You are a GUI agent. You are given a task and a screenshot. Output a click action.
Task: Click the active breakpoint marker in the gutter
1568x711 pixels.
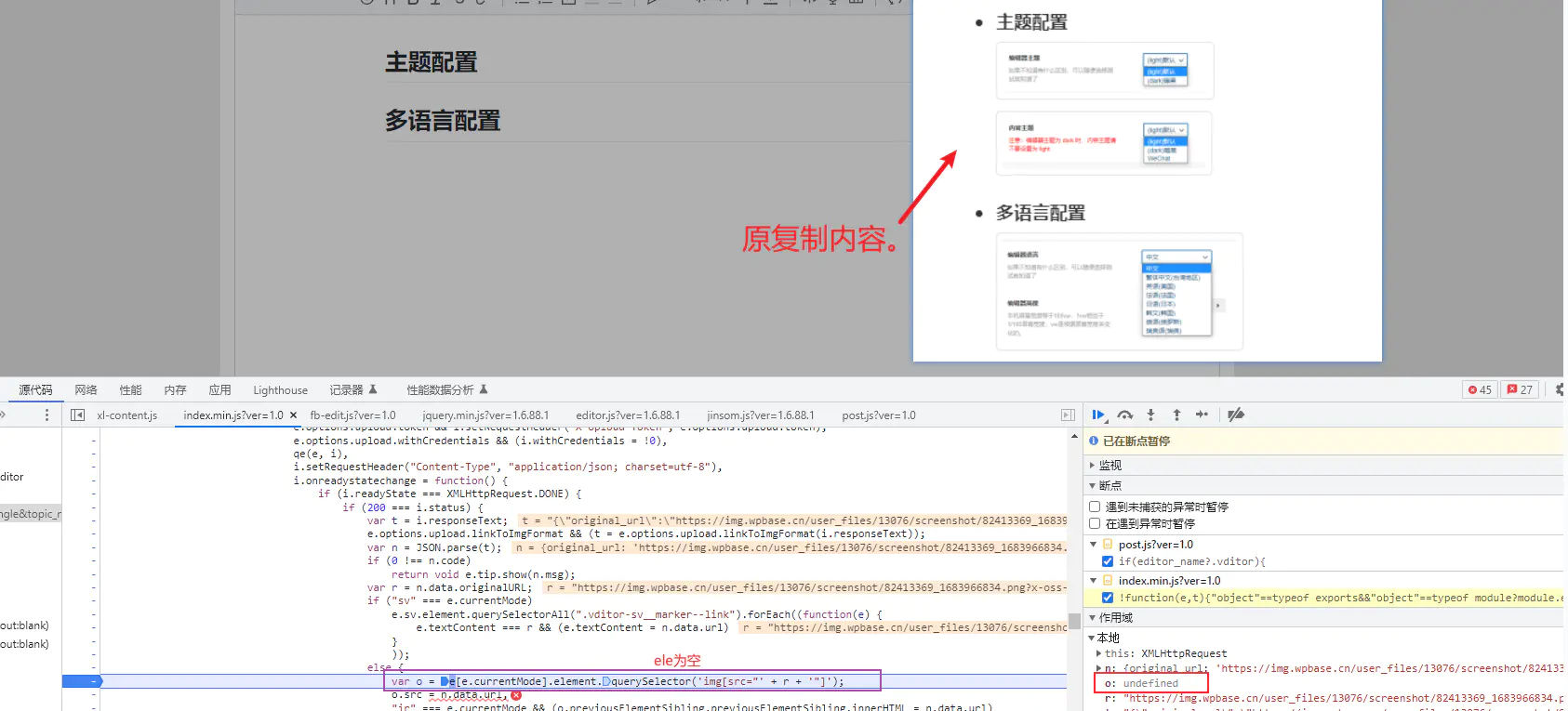[x=82, y=681]
